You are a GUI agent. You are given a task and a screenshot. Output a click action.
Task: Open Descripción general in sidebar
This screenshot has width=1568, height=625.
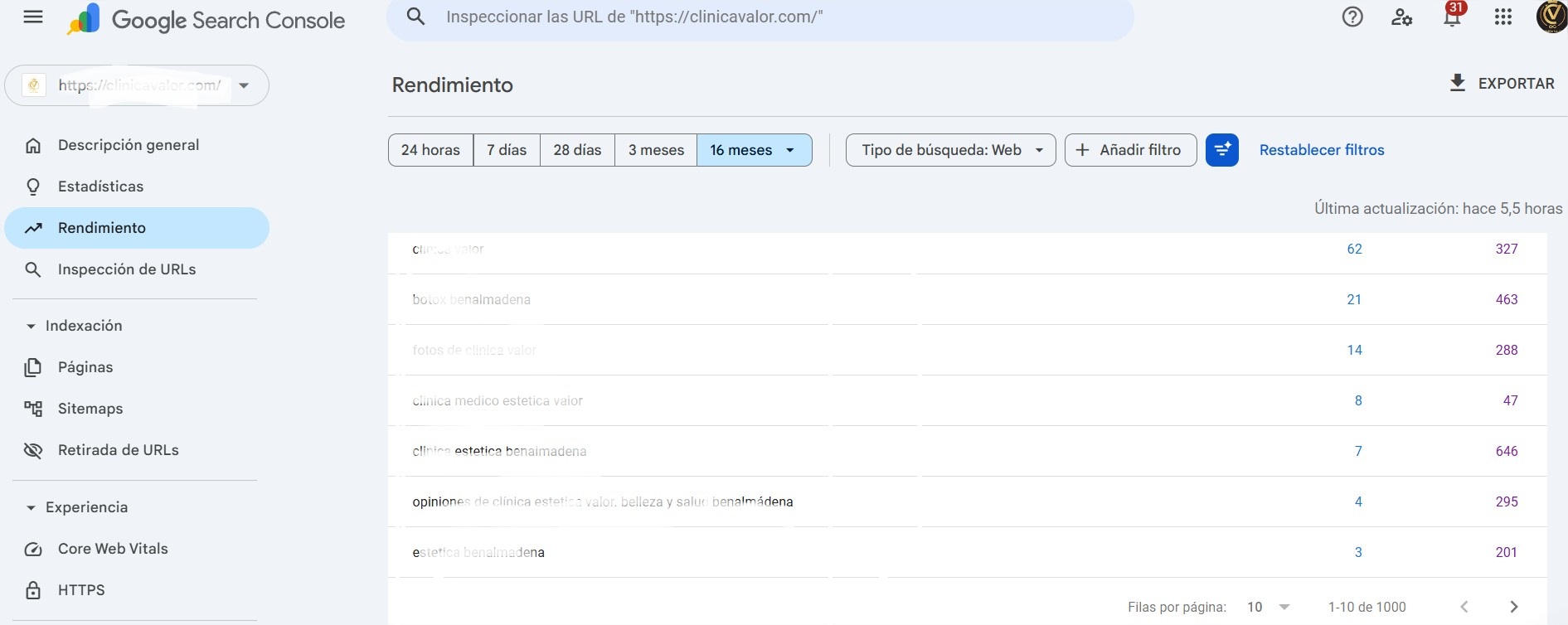coord(137,145)
